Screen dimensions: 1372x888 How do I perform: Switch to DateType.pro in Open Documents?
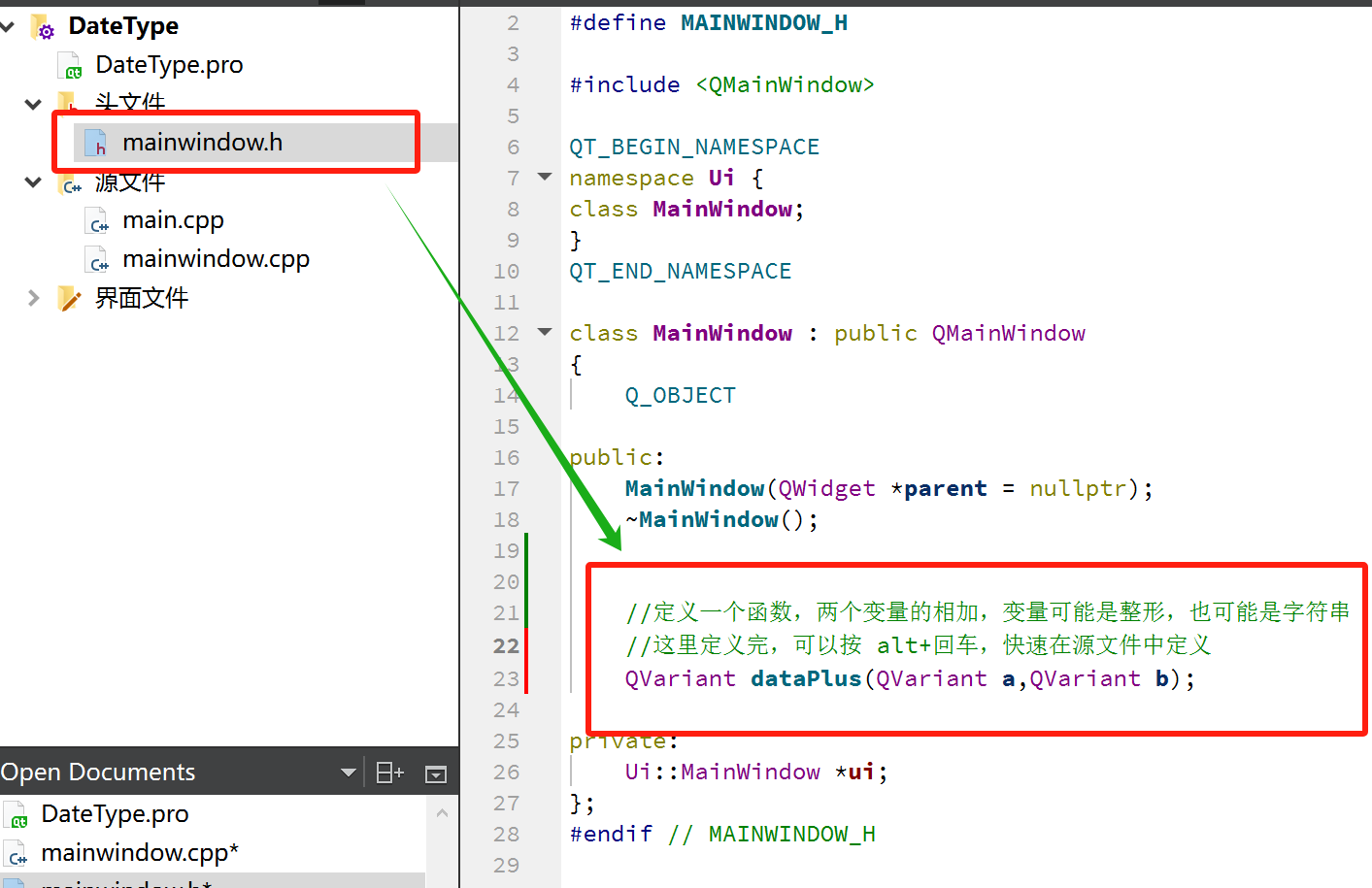[115, 814]
